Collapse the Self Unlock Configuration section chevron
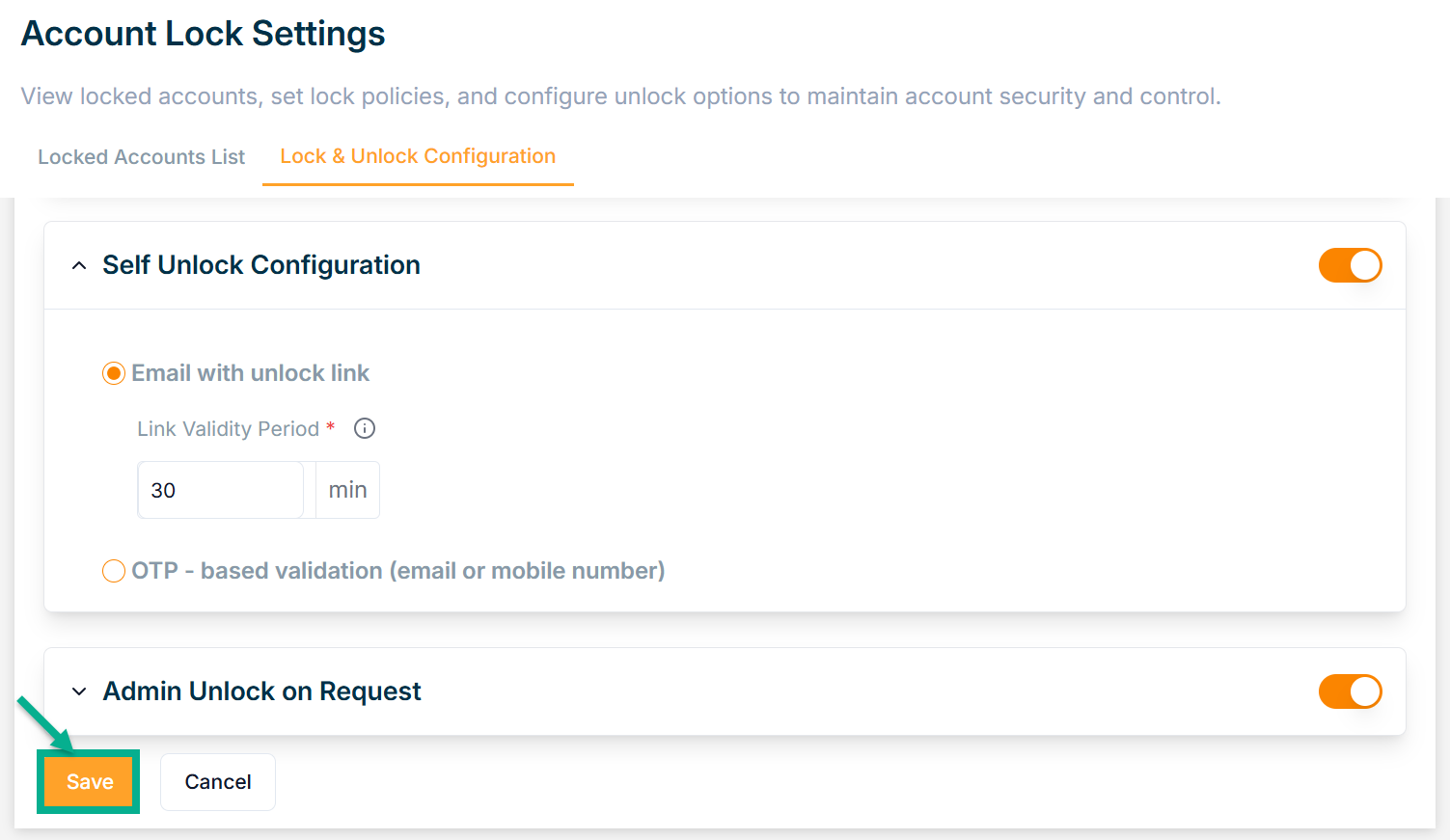 pyautogui.click(x=79, y=265)
